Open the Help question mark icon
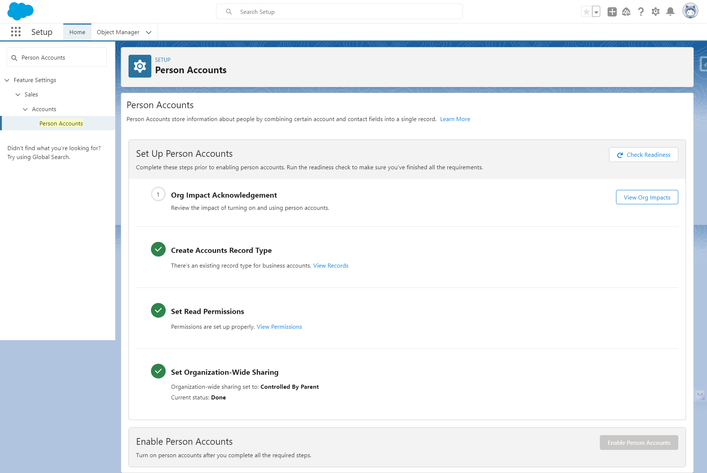This screenshot has height=473, width=707. click(641, 12)
